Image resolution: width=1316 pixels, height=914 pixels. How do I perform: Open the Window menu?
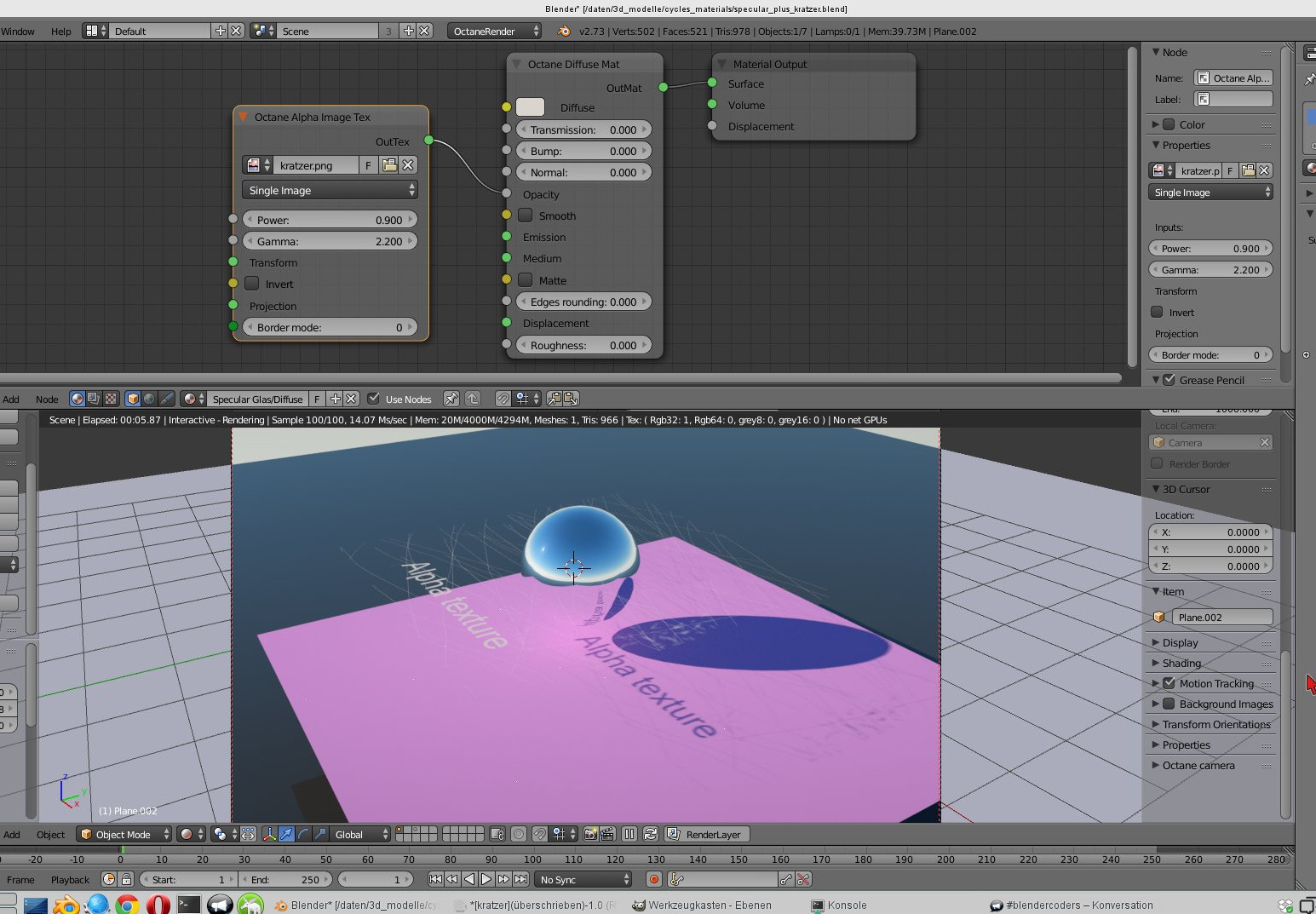(x=18, y=31)
